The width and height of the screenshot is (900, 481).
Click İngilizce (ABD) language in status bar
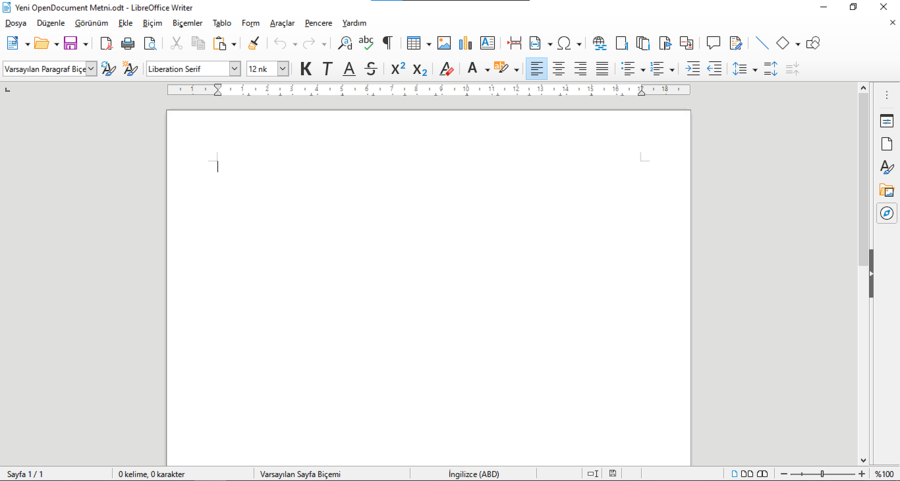click(474, 474)
